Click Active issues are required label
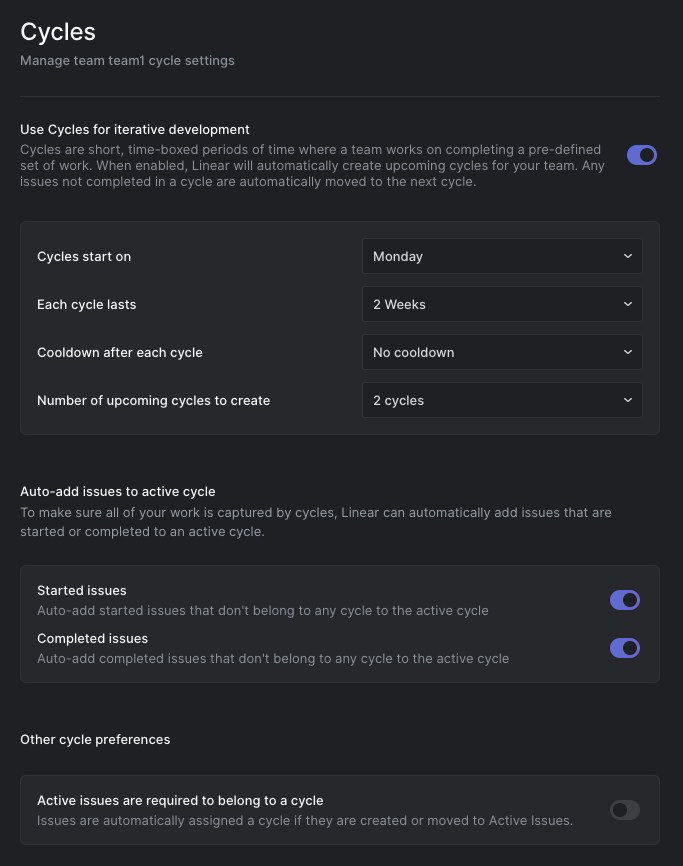Screen dimensions: 683x866 pyautogui.click(x=180, y=801)
